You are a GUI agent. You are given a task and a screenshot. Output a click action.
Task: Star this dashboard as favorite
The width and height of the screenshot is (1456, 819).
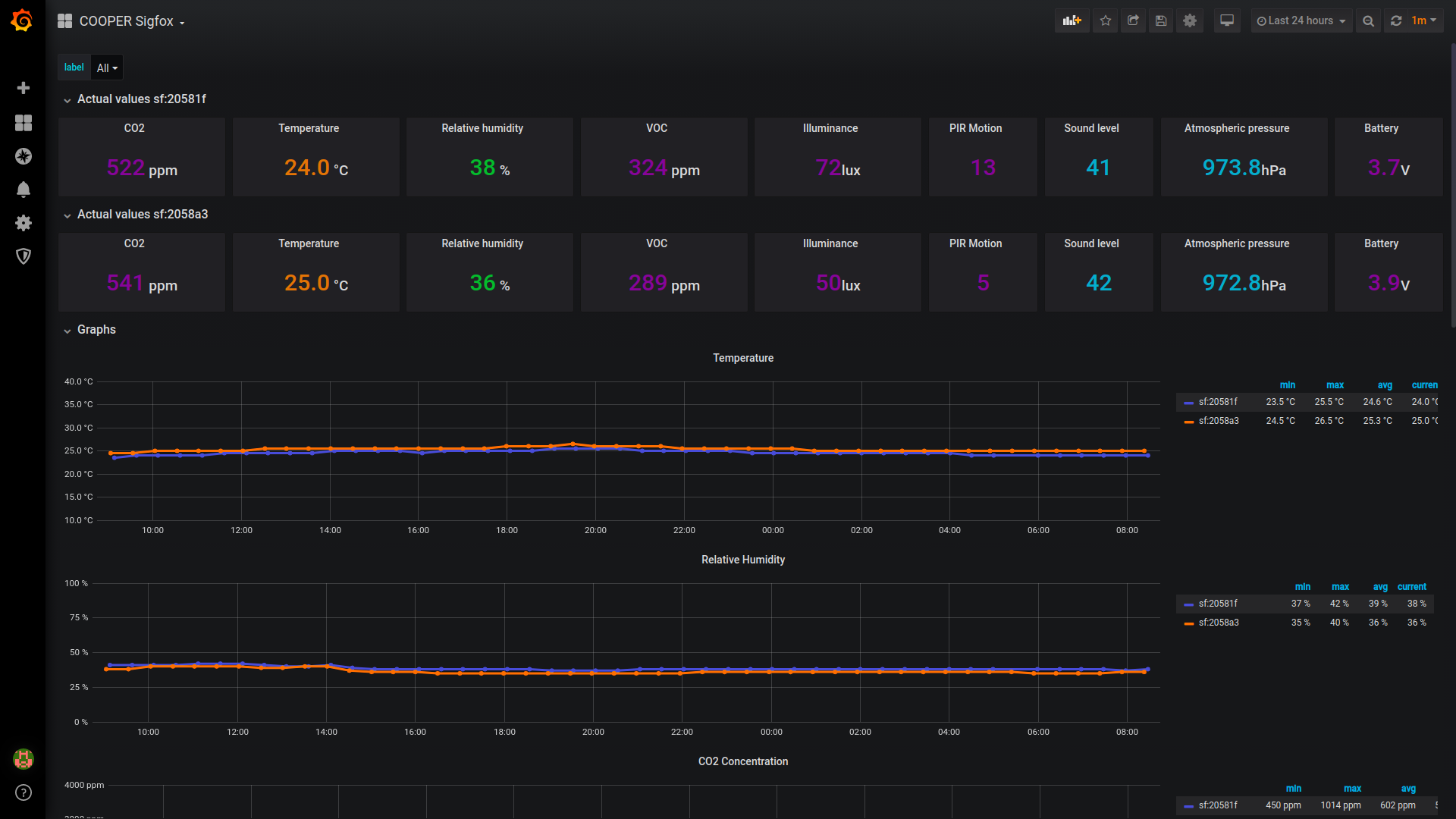1106,21
